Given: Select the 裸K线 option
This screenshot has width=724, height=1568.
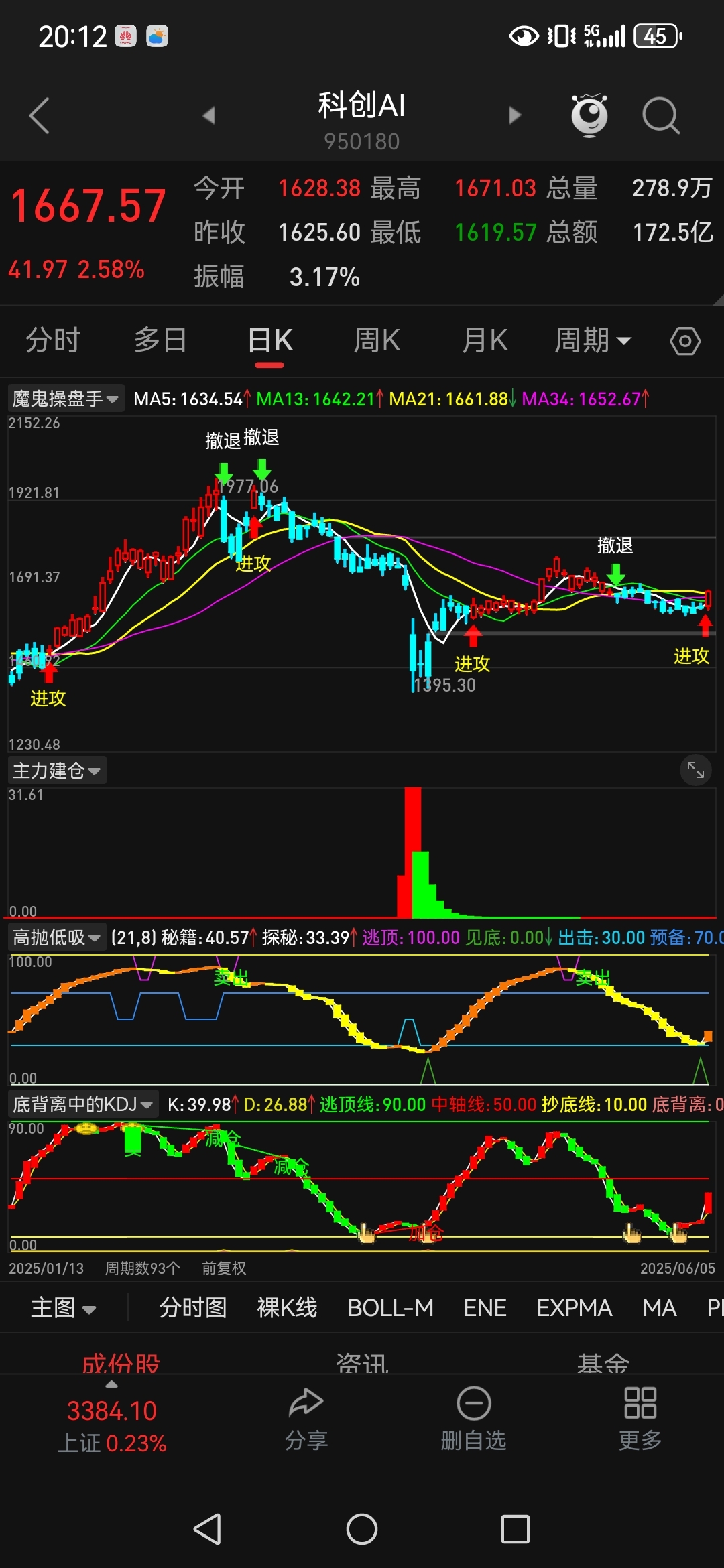Looking at the screenshot, I should 287,1307.
